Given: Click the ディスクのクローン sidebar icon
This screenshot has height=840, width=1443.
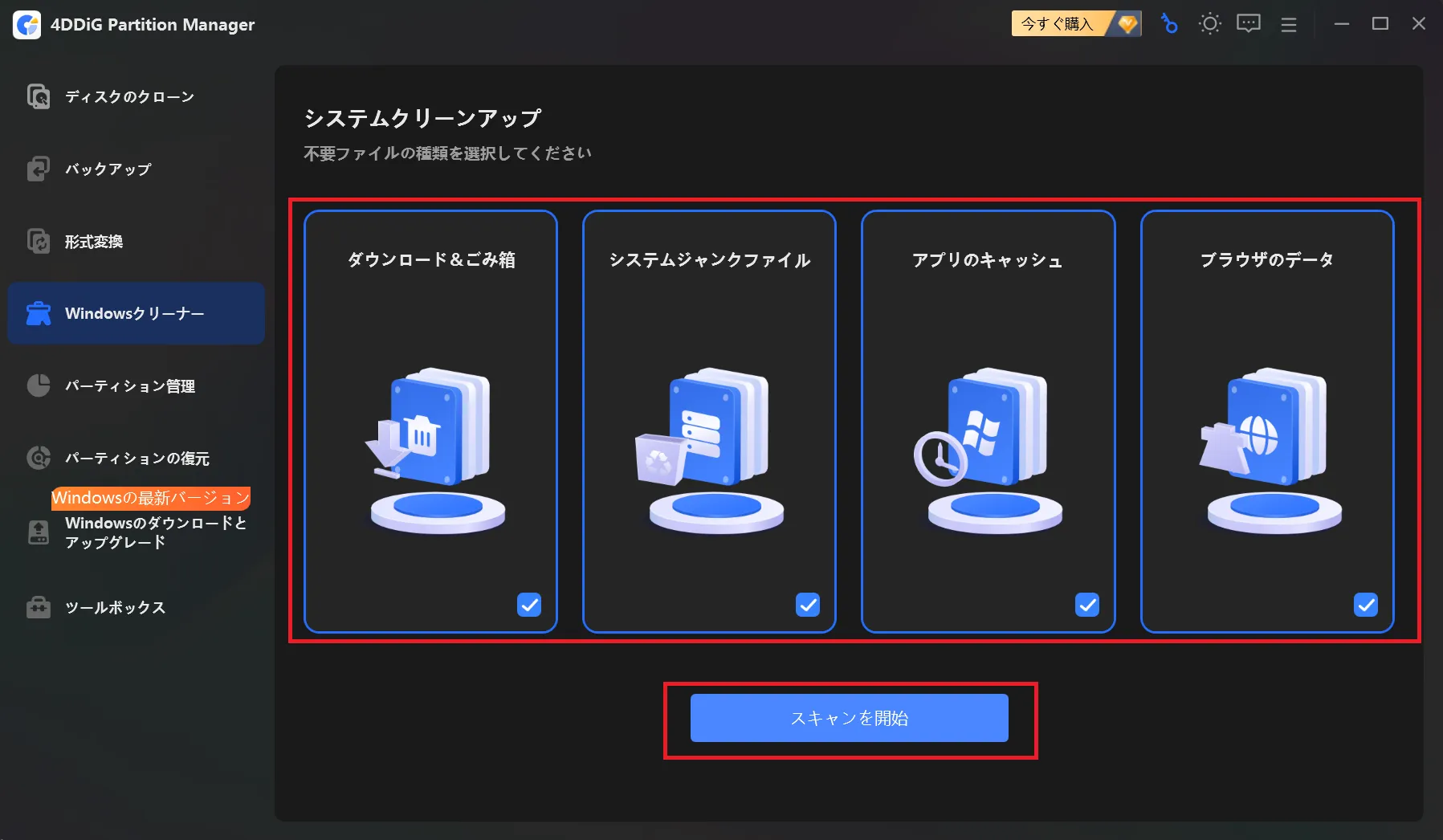Looking at the screenshot, I should tap(39, 96).
